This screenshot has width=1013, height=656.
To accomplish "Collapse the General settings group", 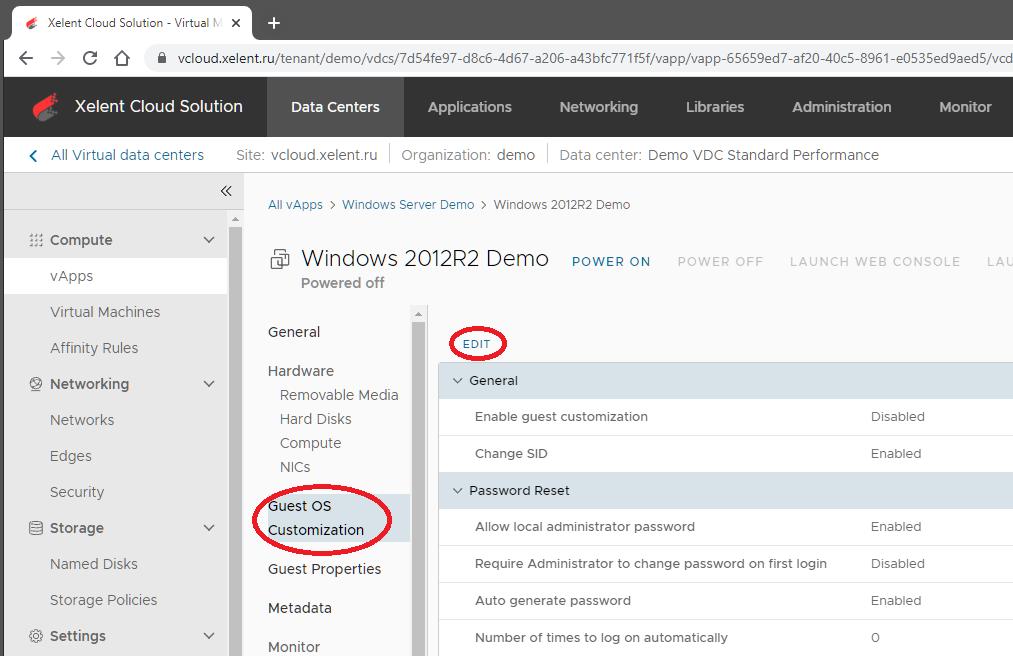I will [457, 381].
